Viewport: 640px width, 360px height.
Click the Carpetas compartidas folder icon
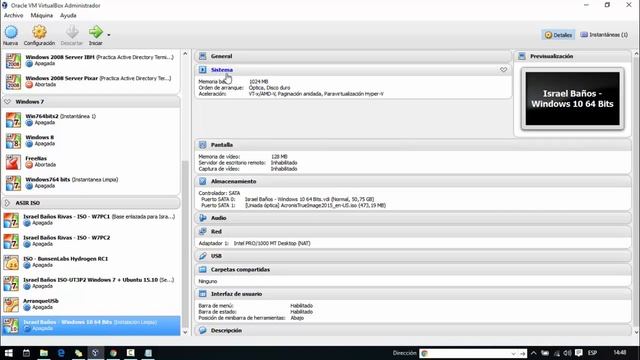202,269
